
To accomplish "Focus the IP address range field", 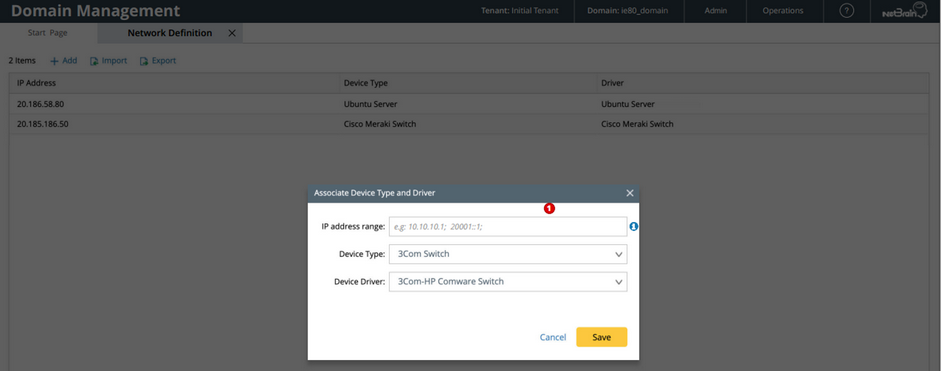I will click(508, 227).
